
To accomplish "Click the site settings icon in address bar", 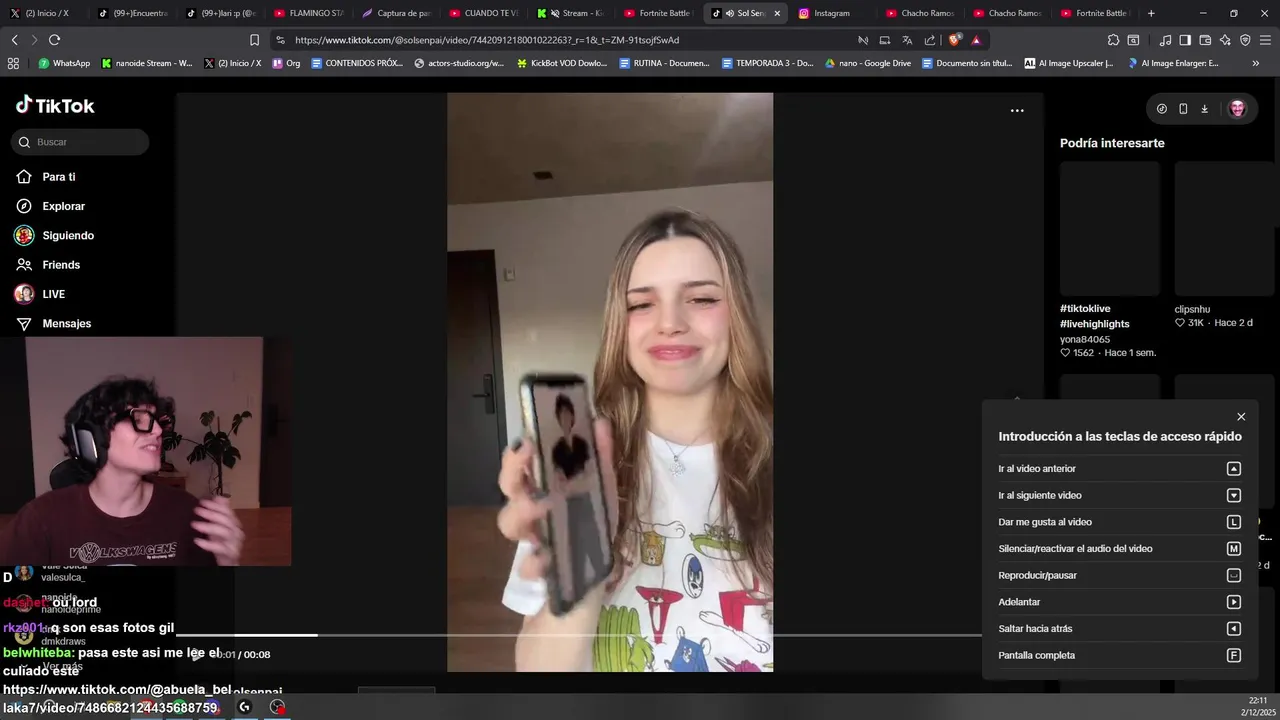I will pos(280,40).
